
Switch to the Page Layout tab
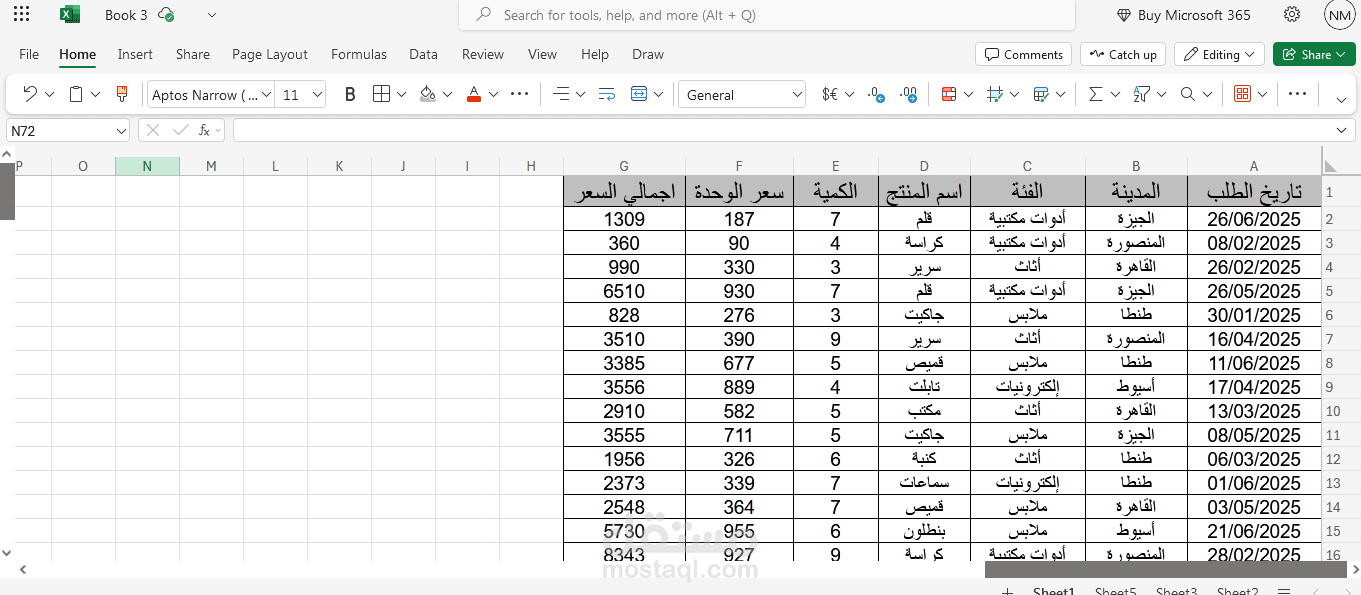(x=270, y=54)
